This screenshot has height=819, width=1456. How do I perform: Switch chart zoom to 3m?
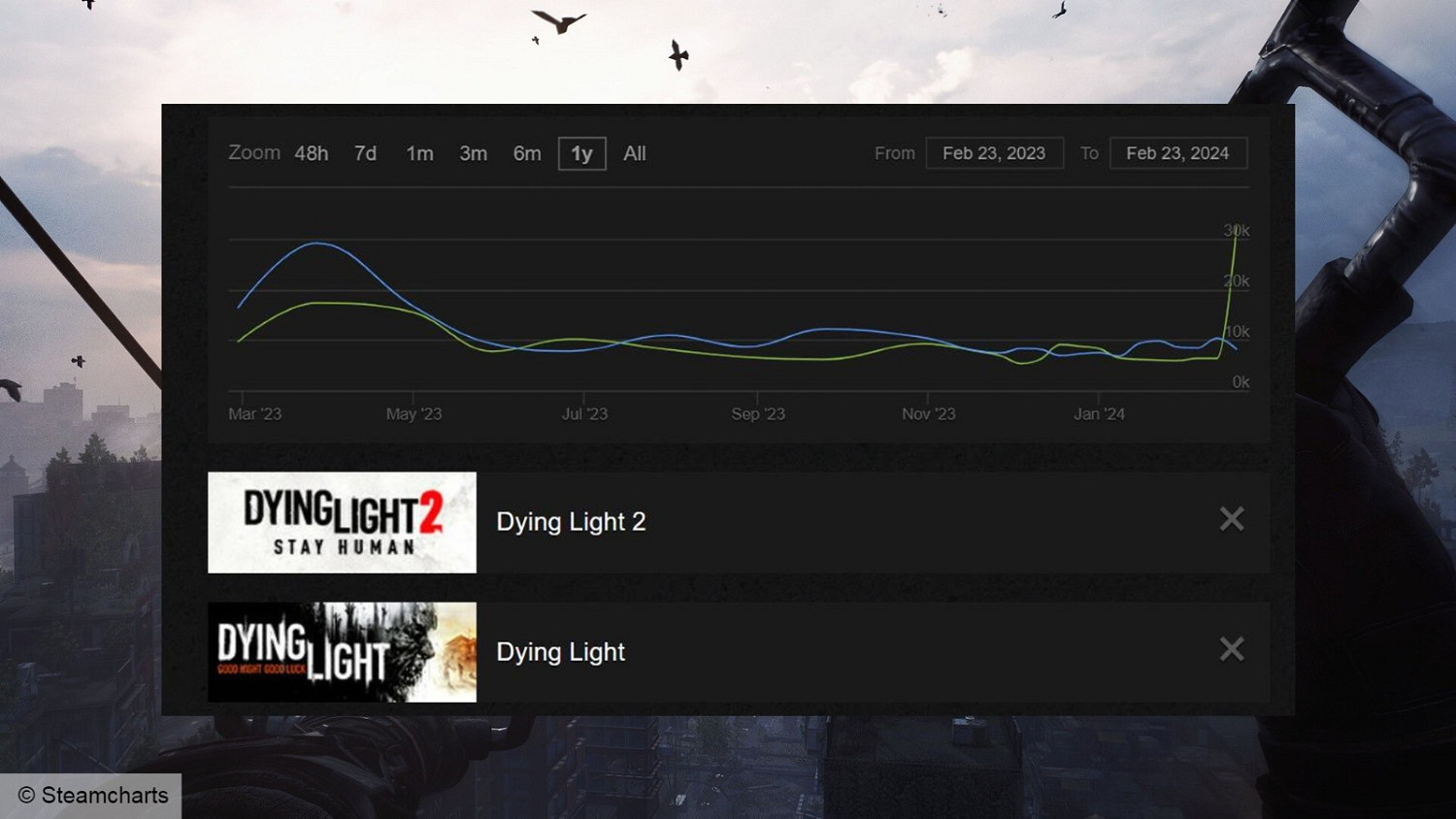click(473, 153)
